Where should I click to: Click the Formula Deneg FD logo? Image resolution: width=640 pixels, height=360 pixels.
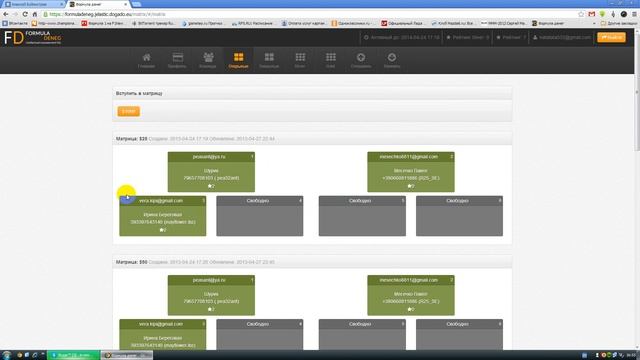(x=33, y=38)
